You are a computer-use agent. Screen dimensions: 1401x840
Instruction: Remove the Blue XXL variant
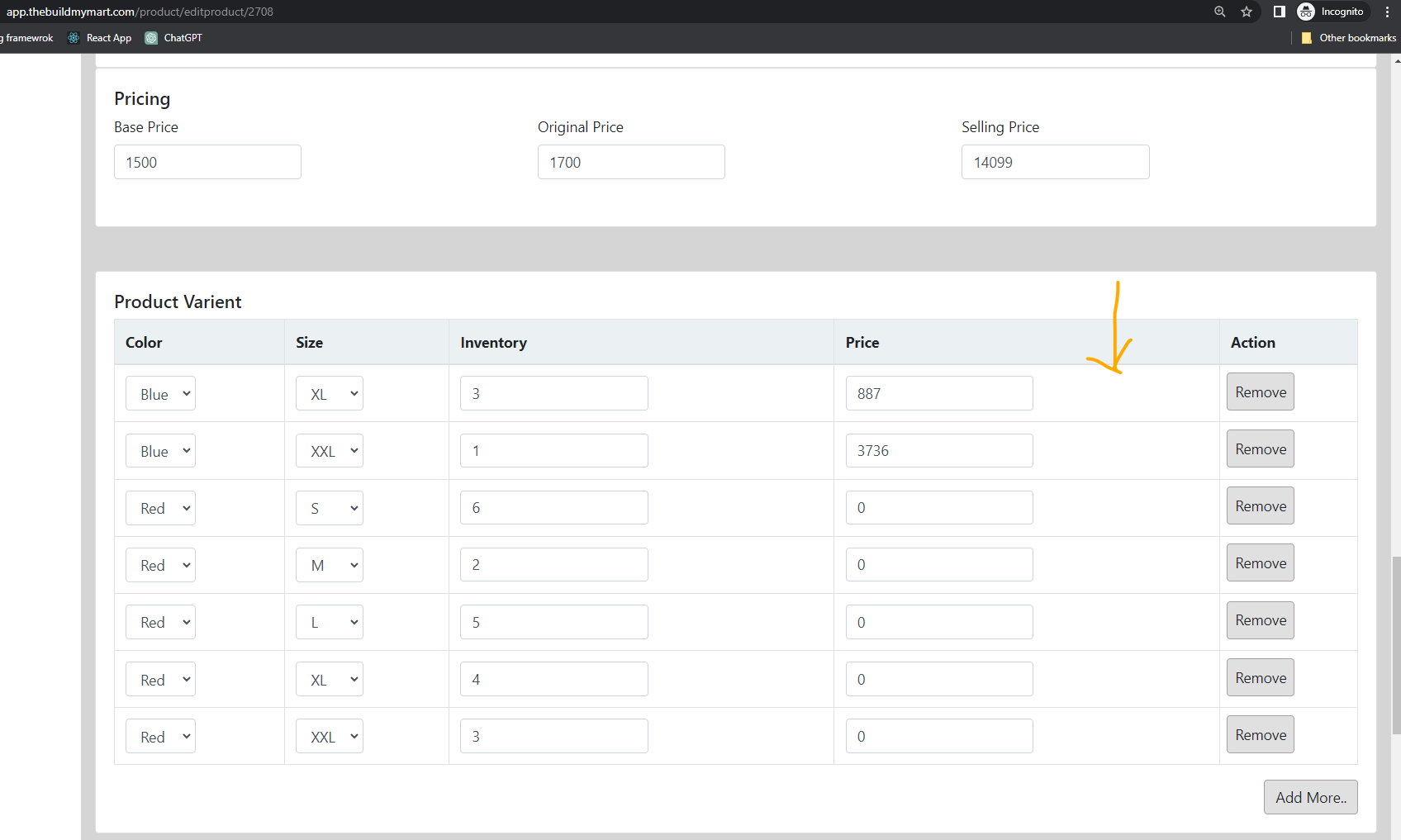click(x=1261, y=448)
